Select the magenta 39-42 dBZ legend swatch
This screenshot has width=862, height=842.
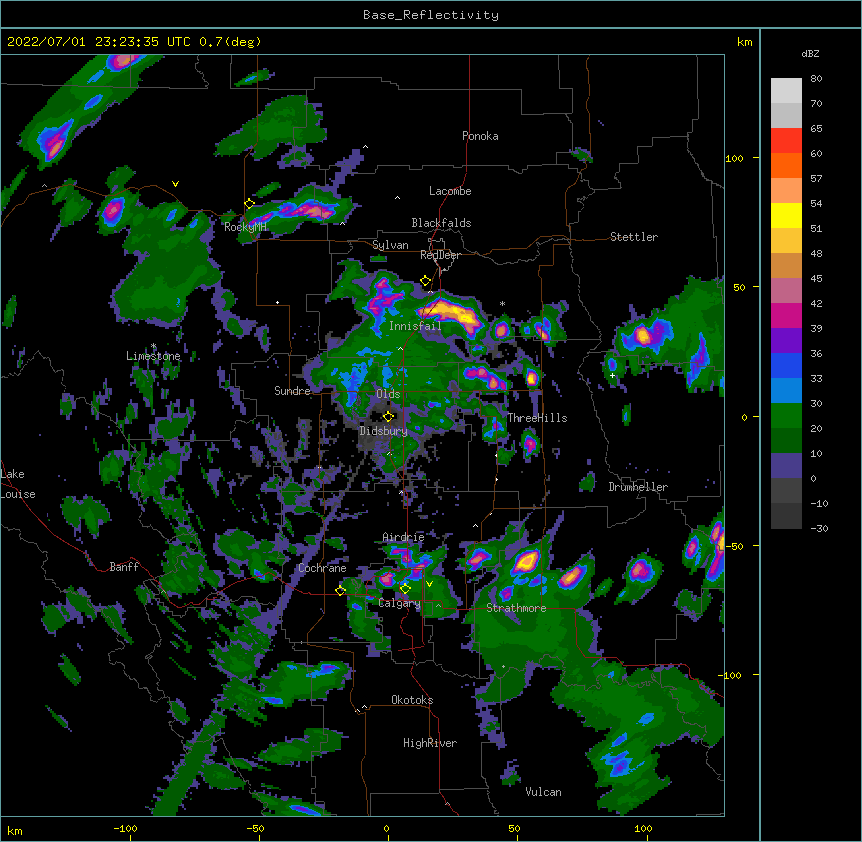786,315
